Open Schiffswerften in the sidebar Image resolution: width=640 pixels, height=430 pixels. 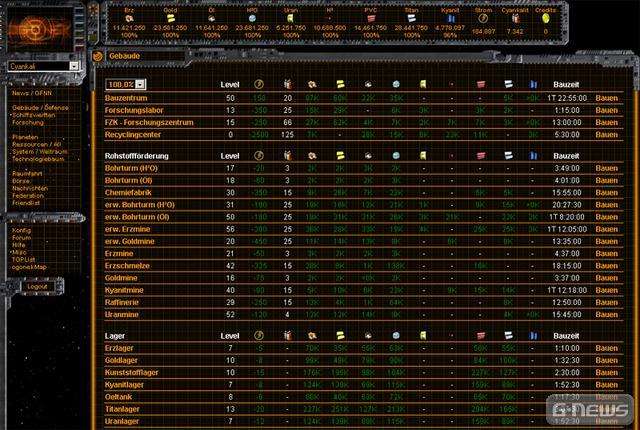(33, 115)
